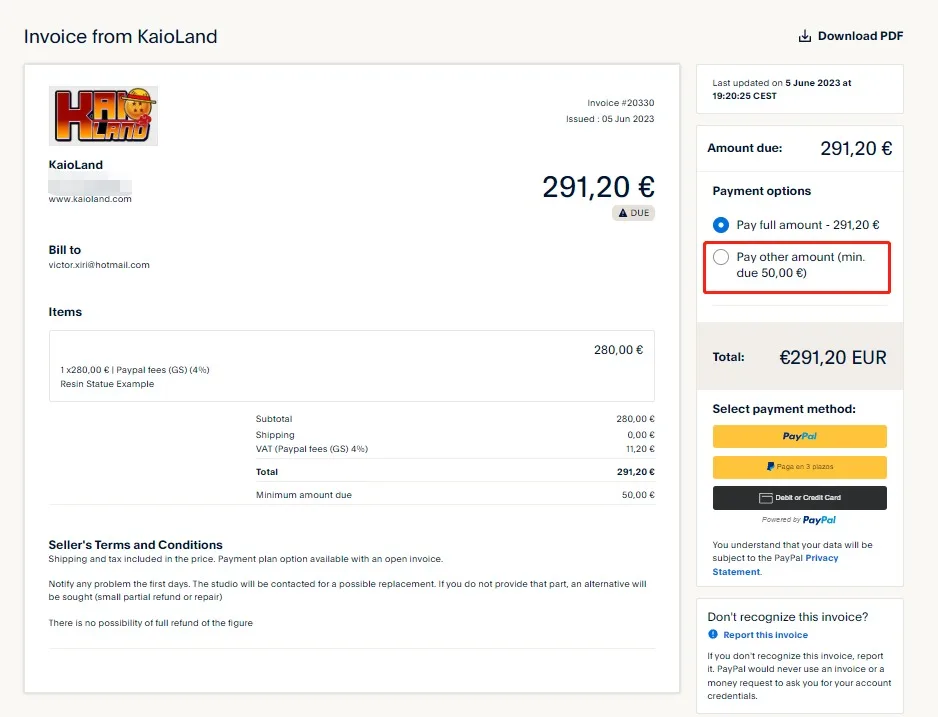Click the Invoice #20330 number text

tap(620, 103)
